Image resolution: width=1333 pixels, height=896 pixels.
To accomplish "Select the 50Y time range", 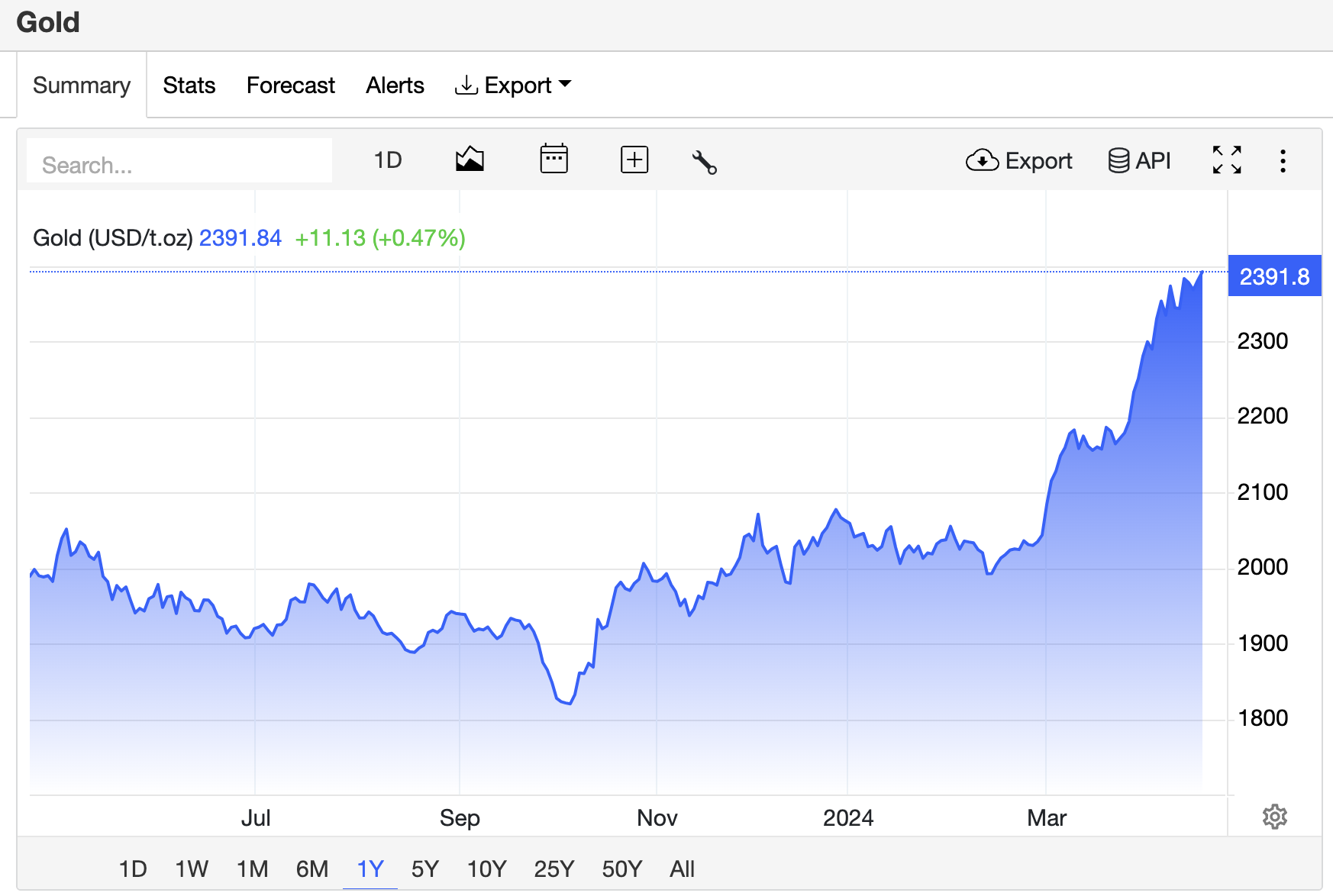I will coord(622,869).
